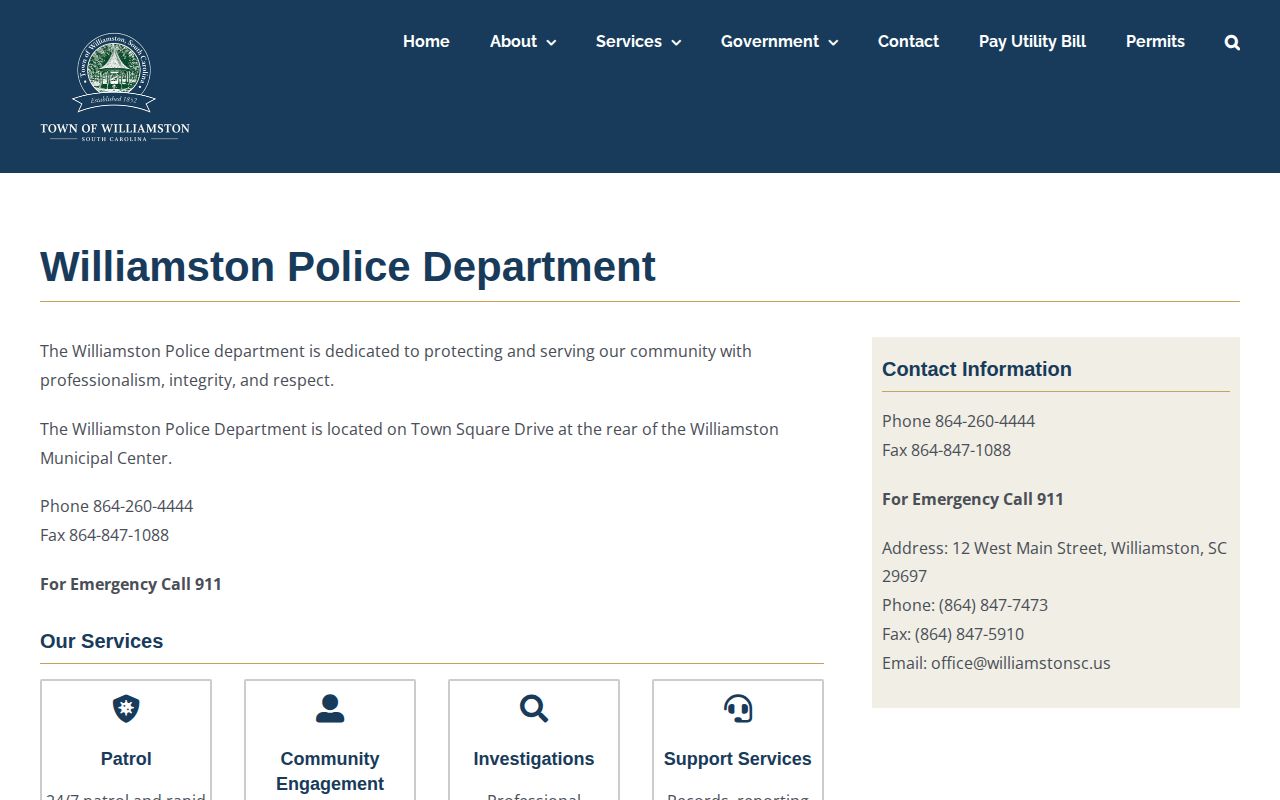Image resolution: width=1280 pixels, height=800 pixels.
Task: Click the office@williamstonsc.us email address
Action: [x=1021, y=663]
